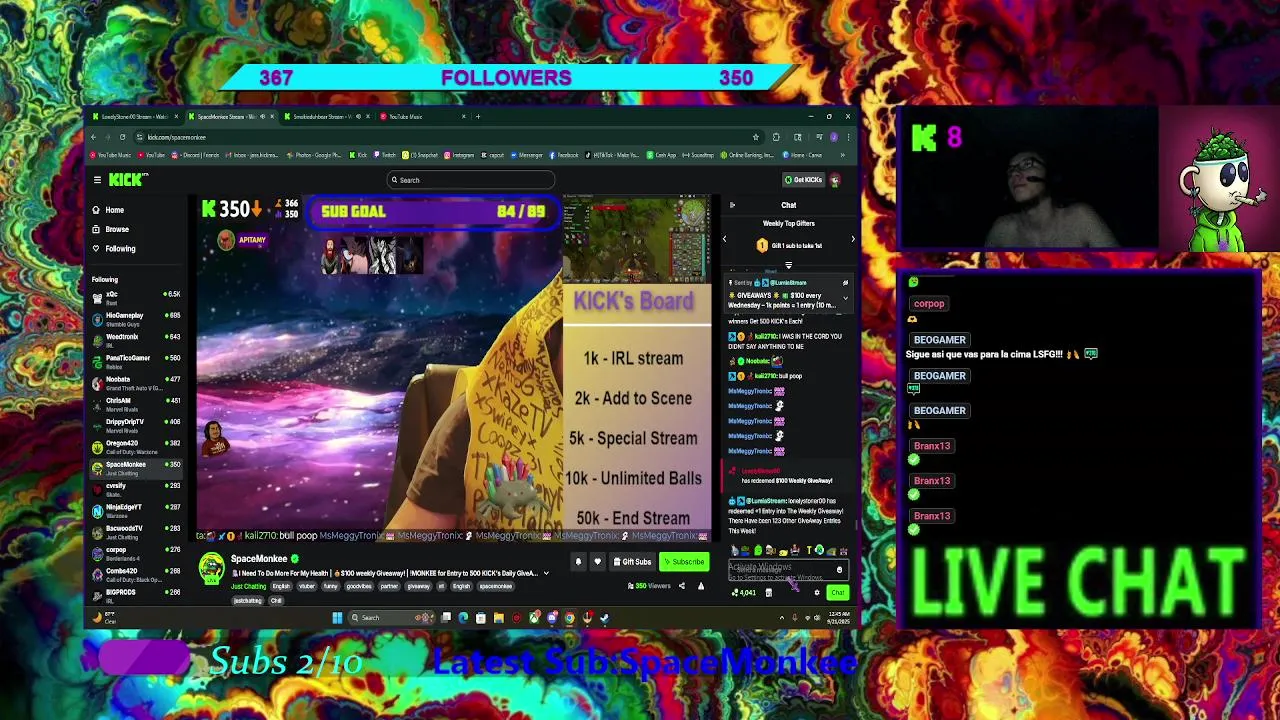
Task: Open the Windows Start menu
Action: [x=337, y=618]
